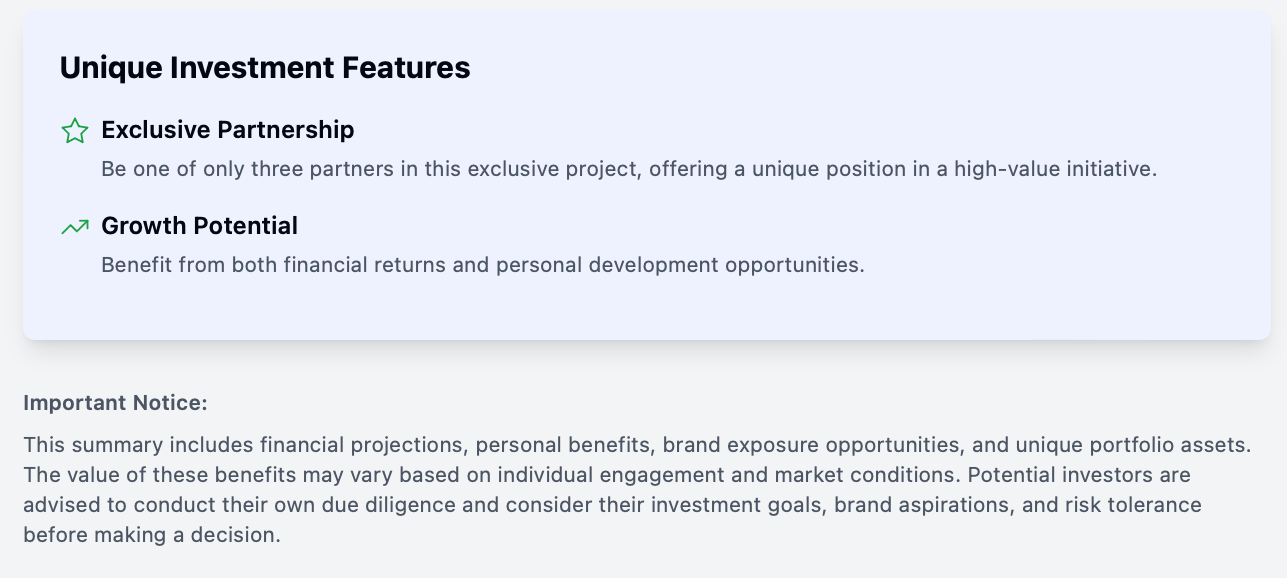Click the green trending-up arrow icon
The height and width of the screenshot is (578, 1287).
[x=75, y=227]
